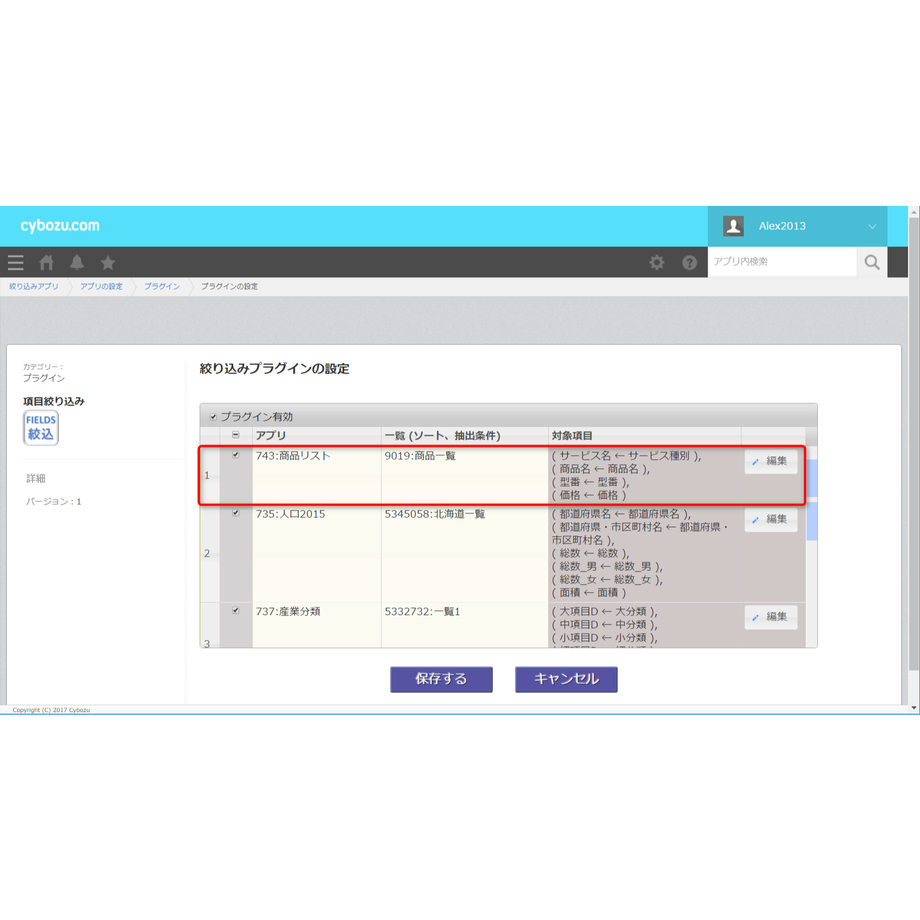Select the 5332732:一覧1 cell
The width and height of the screenshot is (920, 920).
465,625
